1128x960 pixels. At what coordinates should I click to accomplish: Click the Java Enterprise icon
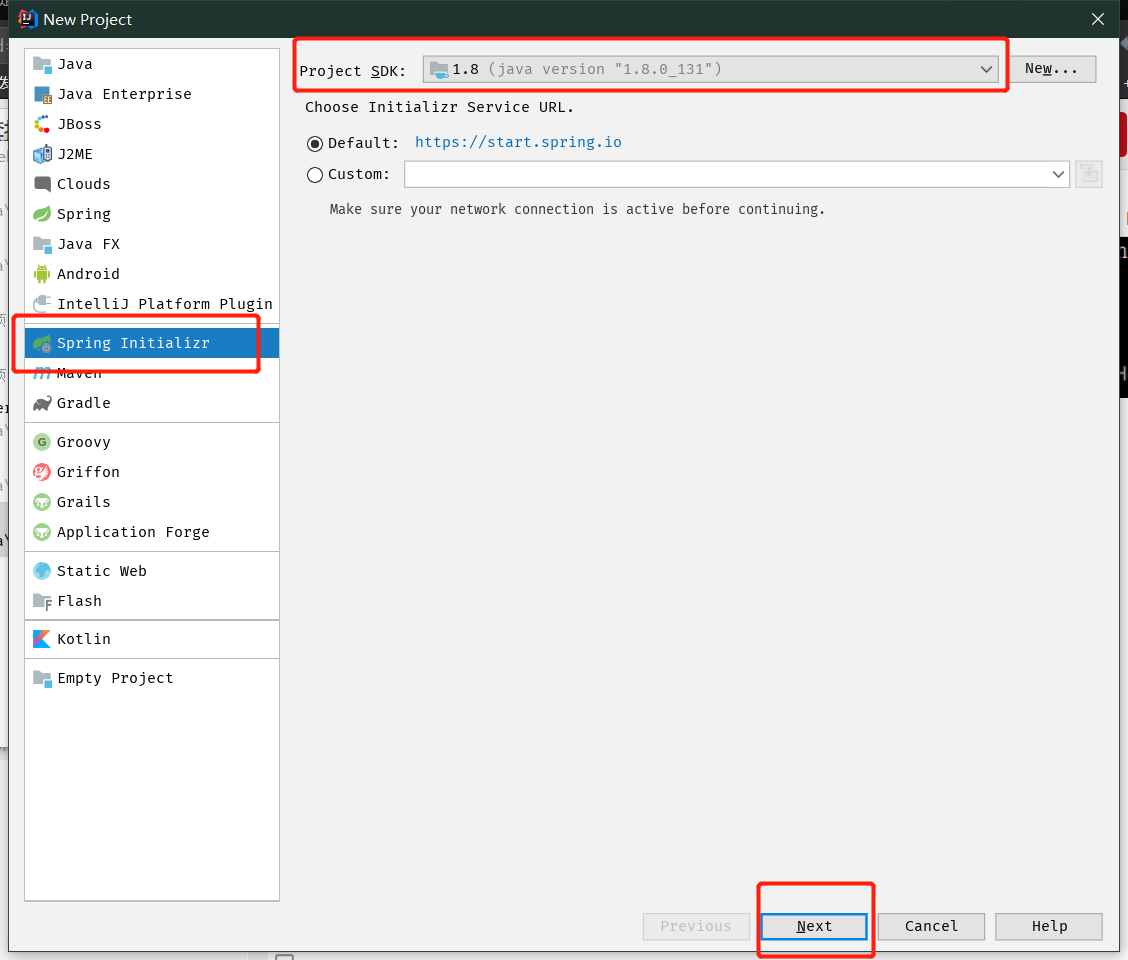42,95
